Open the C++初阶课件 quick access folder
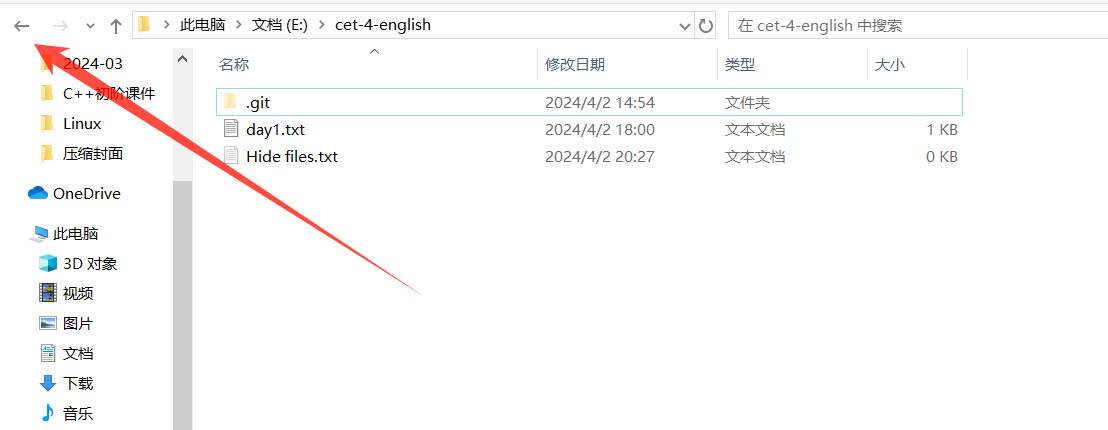 109,93
